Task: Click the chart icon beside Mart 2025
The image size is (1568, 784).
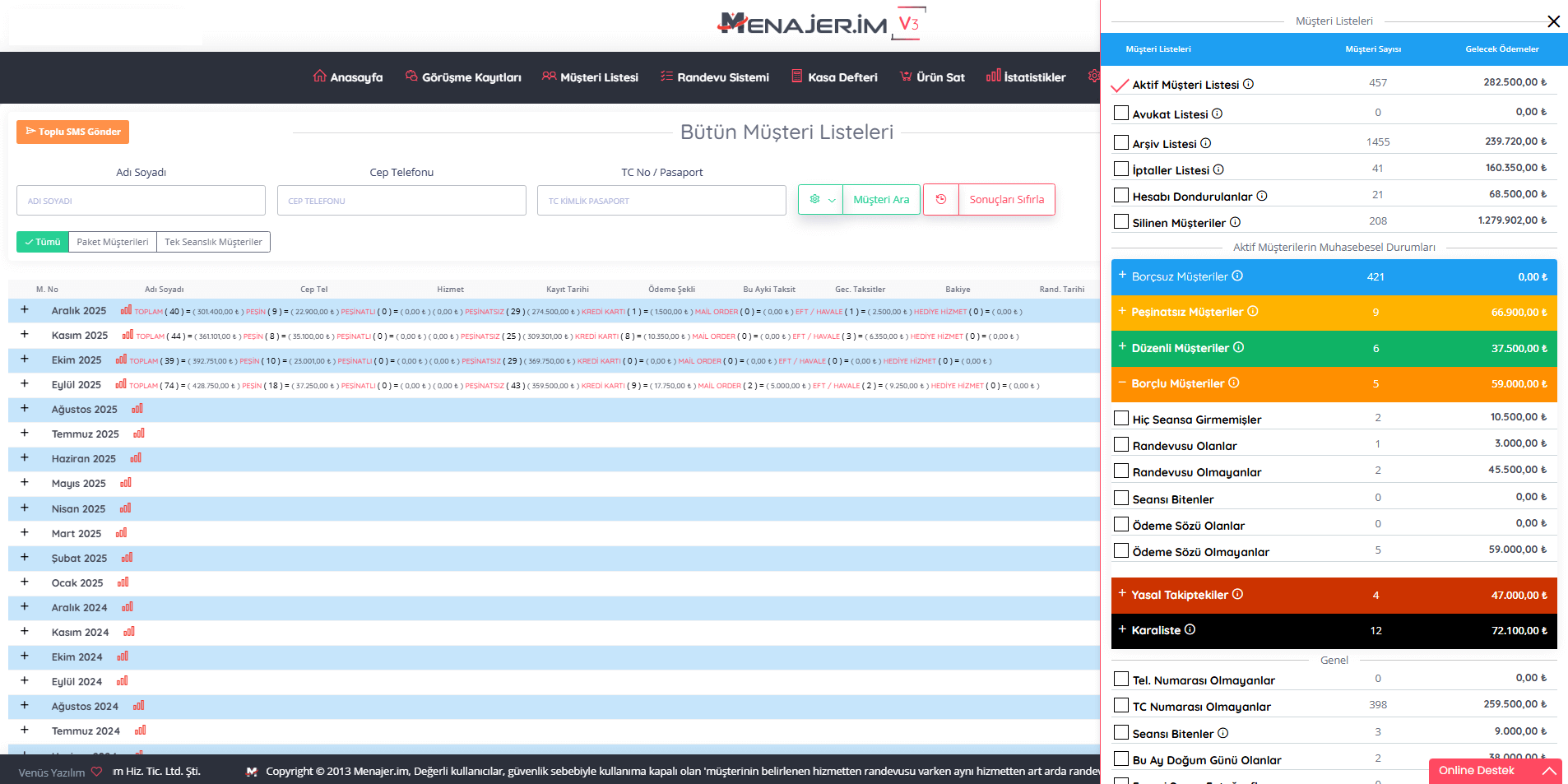Action: (x=122, y=533)
